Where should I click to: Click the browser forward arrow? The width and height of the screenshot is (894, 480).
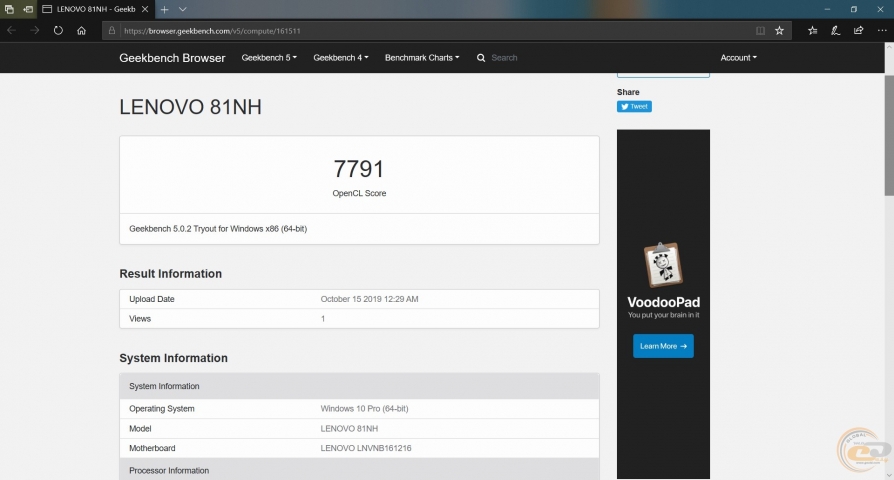coord(35,30)
